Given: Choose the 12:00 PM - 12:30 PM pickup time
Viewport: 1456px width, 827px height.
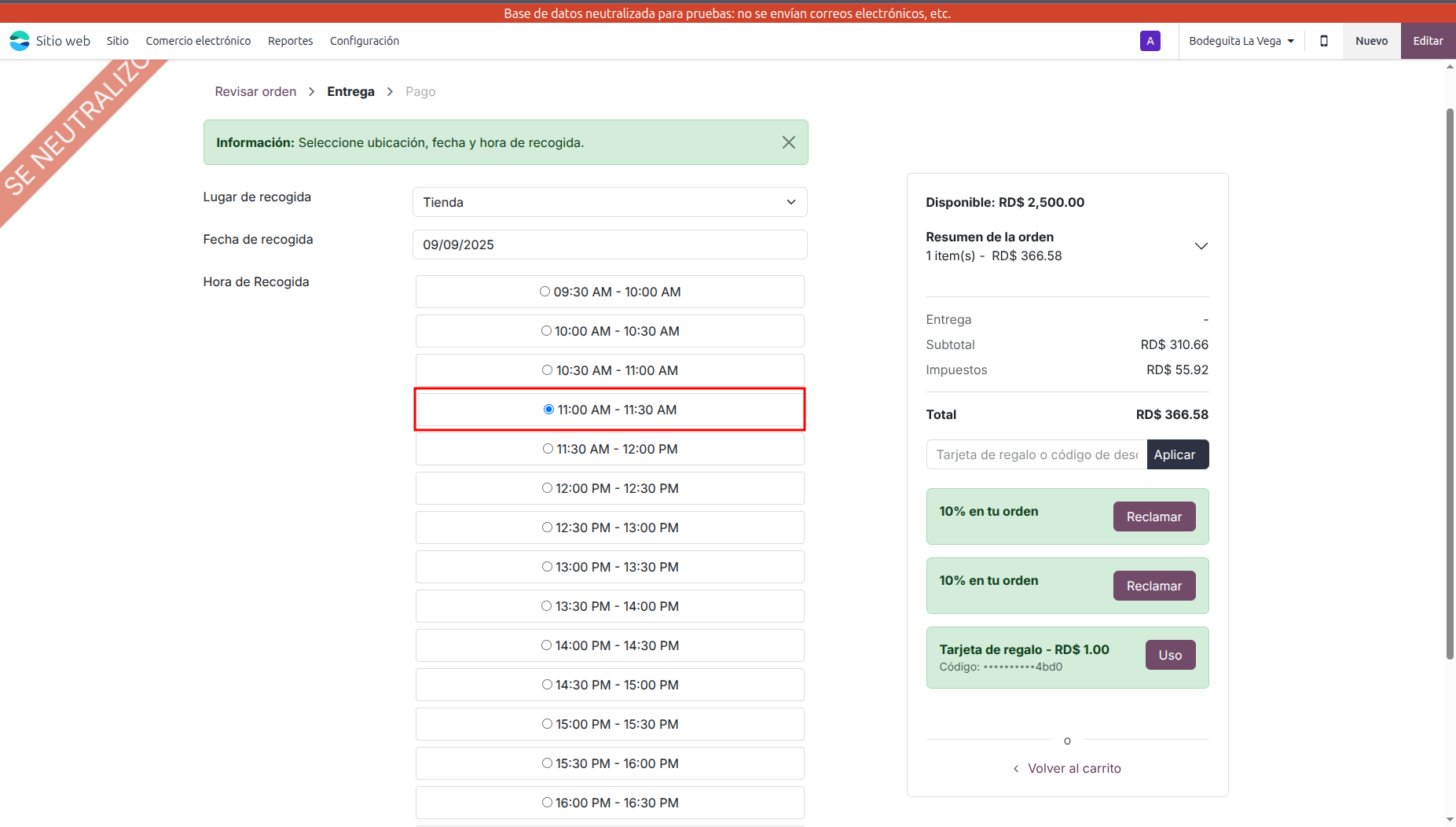Looking at the screenshot, I should point(547,488).
